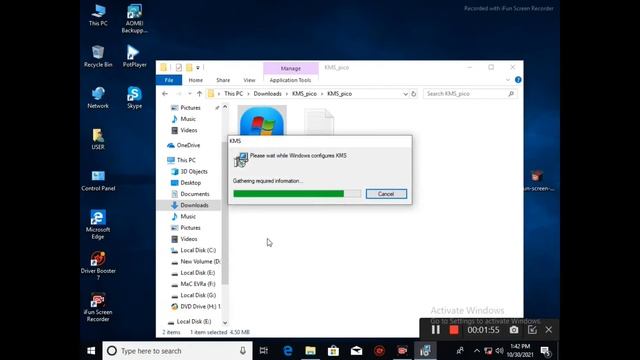Select the KMS installer file with Windows logo
This screenshot has height=360, width=640.
coord(262,121)
